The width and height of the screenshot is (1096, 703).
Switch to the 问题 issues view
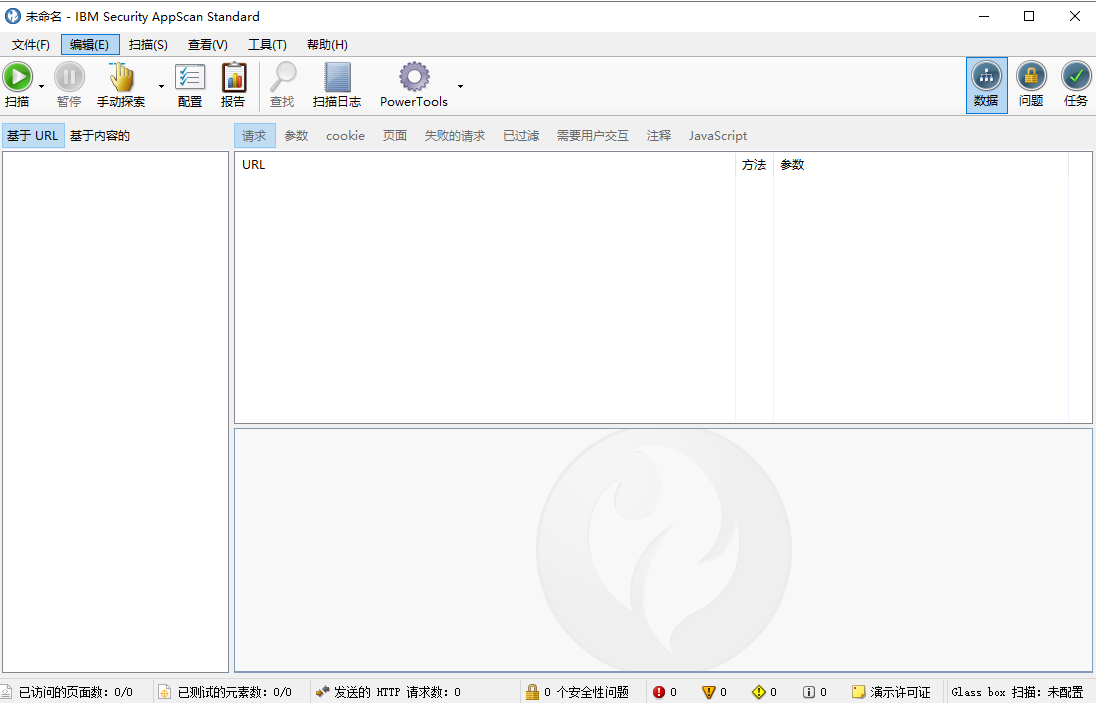[1031, 85]
